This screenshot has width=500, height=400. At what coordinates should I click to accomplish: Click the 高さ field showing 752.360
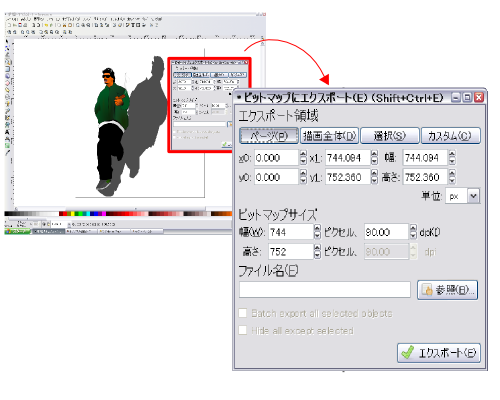pyautogui.click(x=425, y=177)
